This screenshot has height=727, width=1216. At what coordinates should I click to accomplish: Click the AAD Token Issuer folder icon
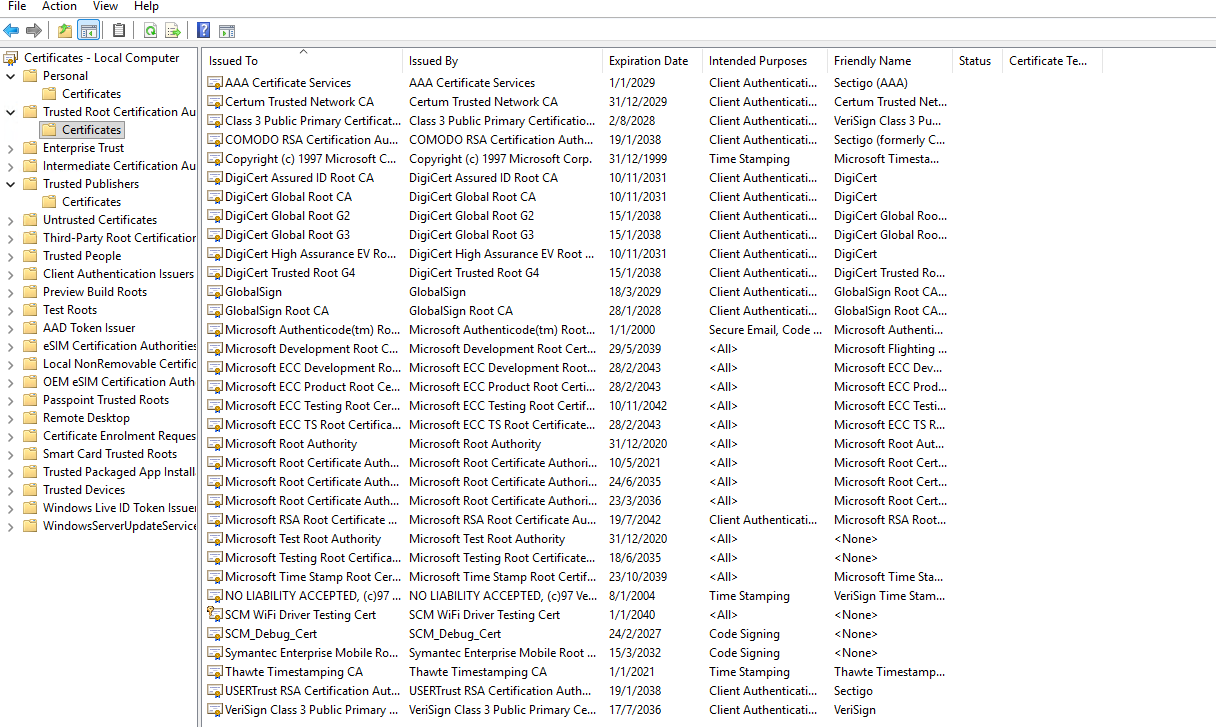(30, 328)
